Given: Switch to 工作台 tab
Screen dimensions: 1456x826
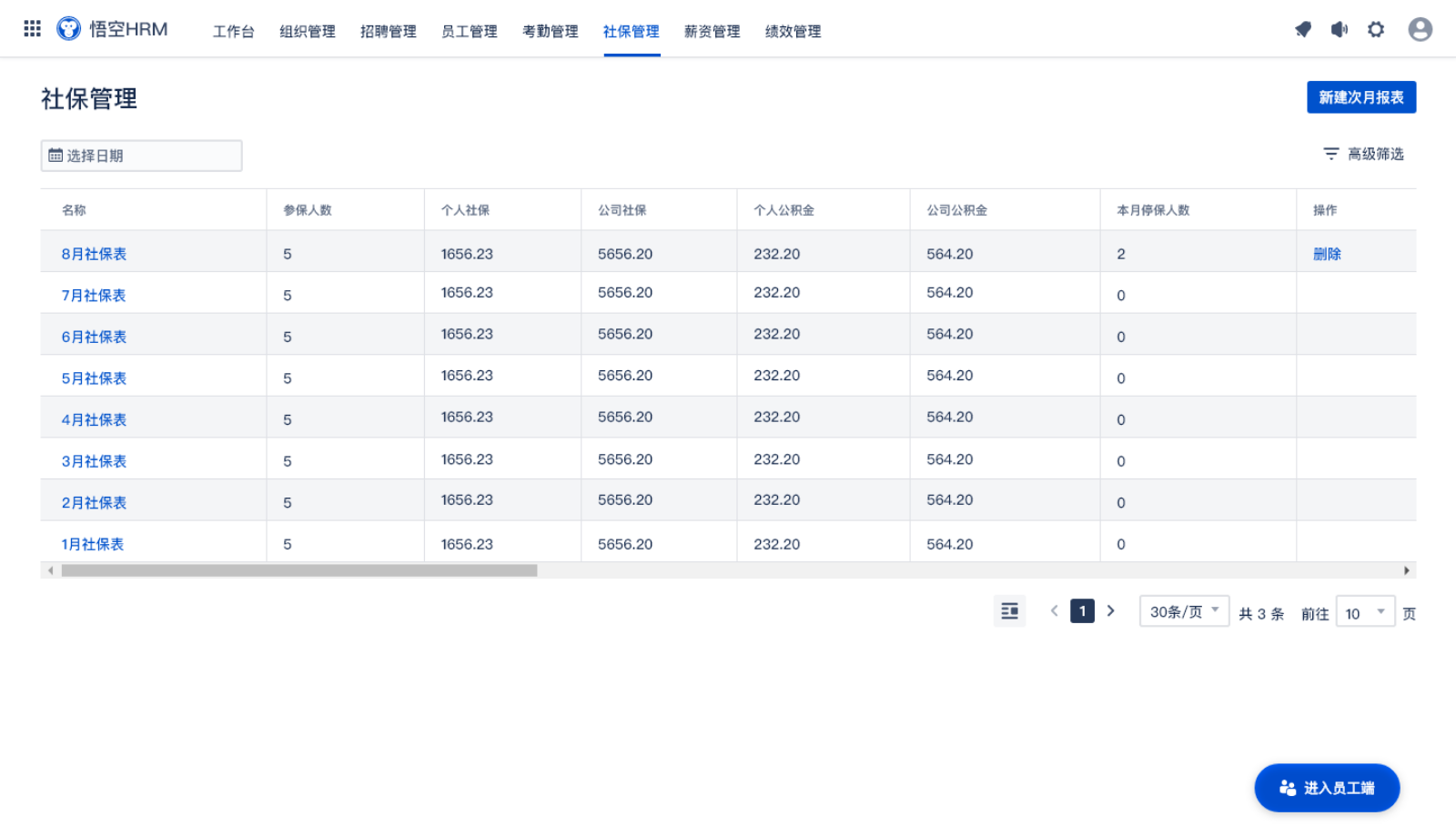Looking at the screenshot, I should [x=234, y=32].
